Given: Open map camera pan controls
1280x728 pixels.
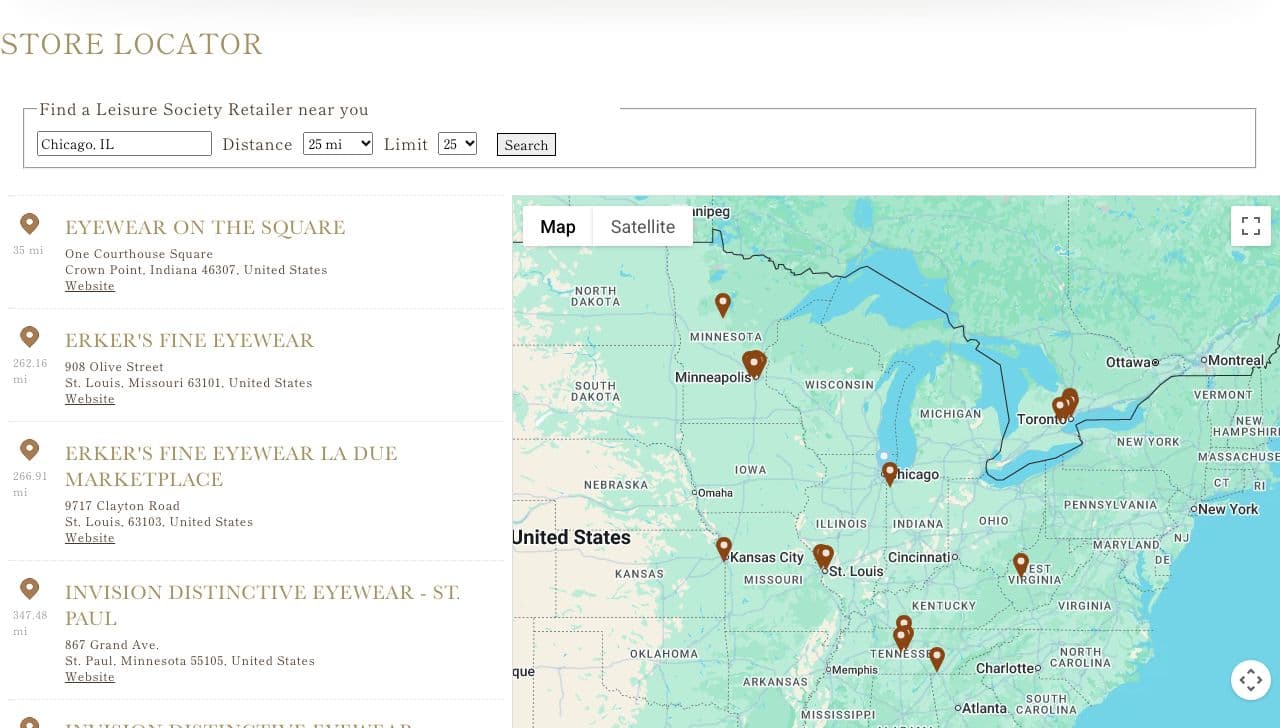Looking at the screenshot, I should click(x=1250, y=680).
